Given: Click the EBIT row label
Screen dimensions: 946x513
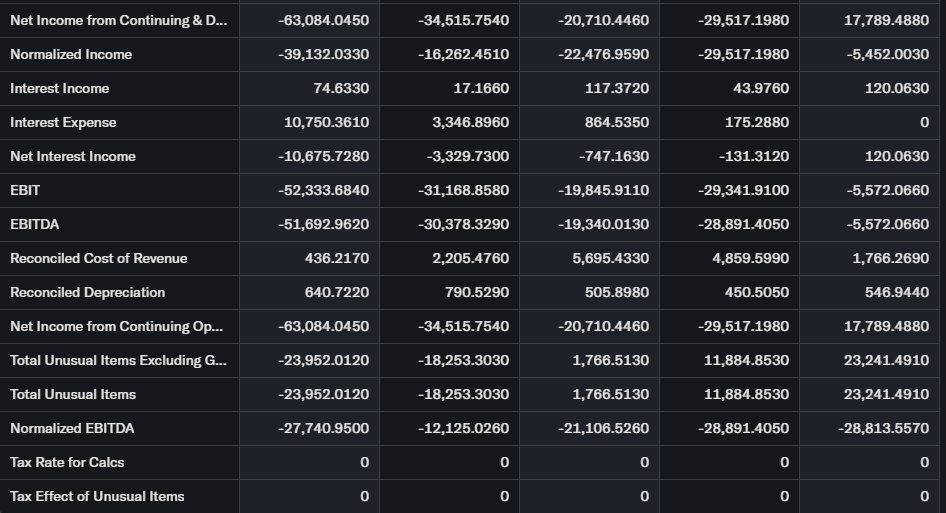Looking at the screenshot, I should coord(25,190).
